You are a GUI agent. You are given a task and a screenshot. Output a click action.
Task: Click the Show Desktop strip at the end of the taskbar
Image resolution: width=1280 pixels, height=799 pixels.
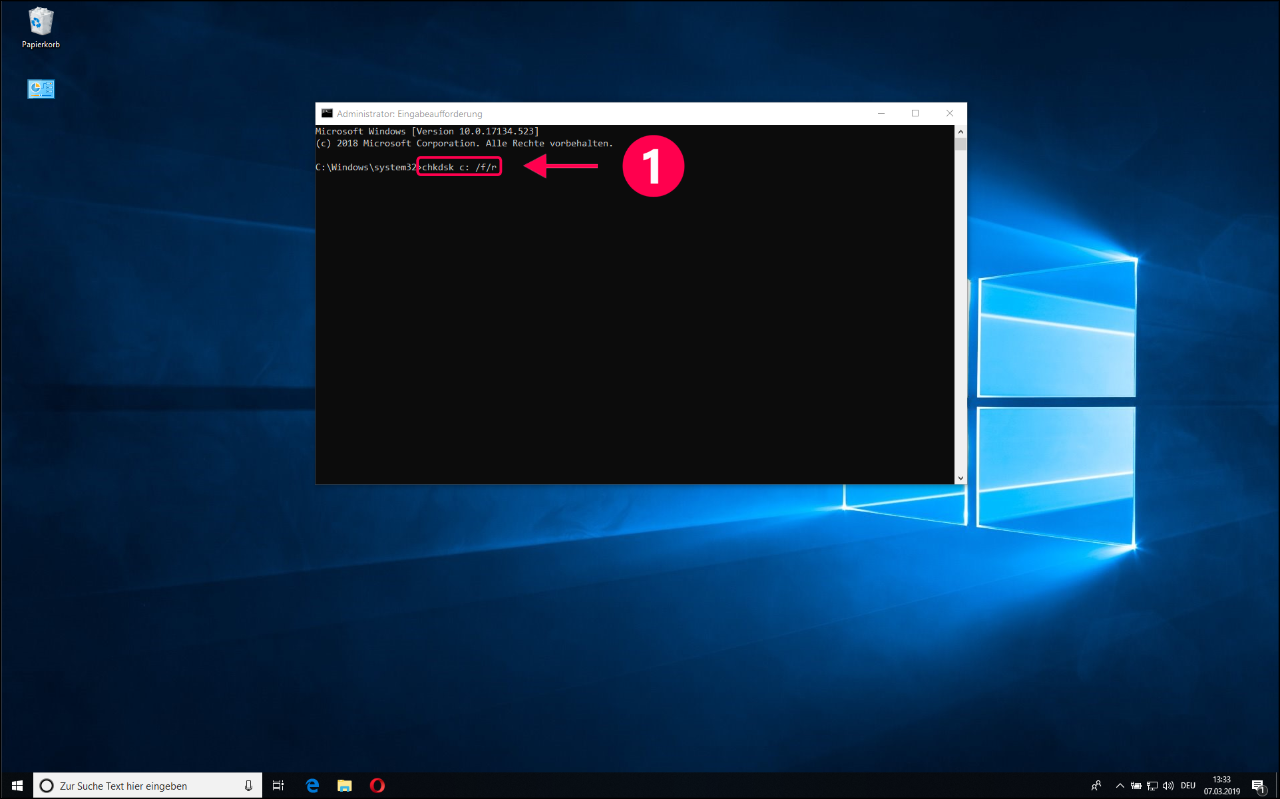coord(1277,786)
